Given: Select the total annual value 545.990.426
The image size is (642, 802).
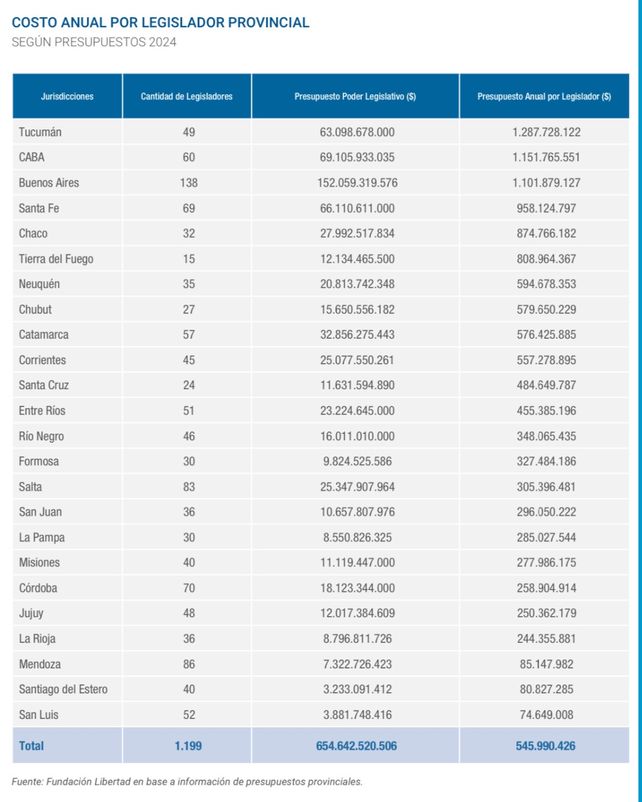Looking at the screenshot, I should [543, 745].
